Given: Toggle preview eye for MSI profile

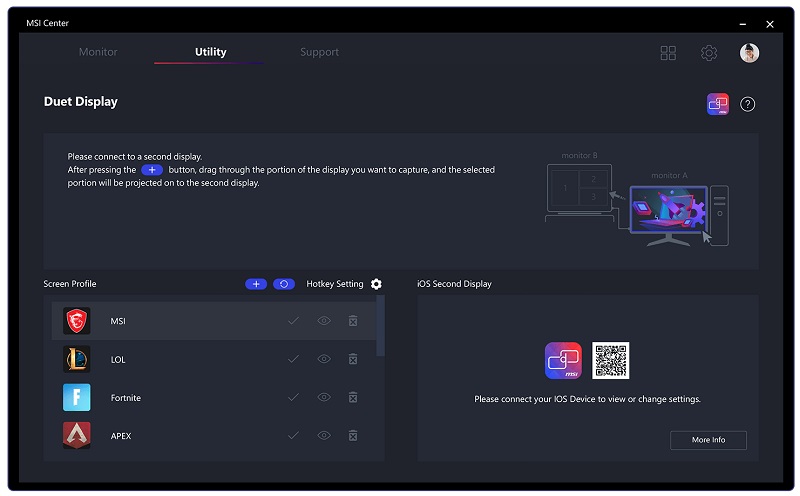Looking at the screenshot, I should [324, 320].
